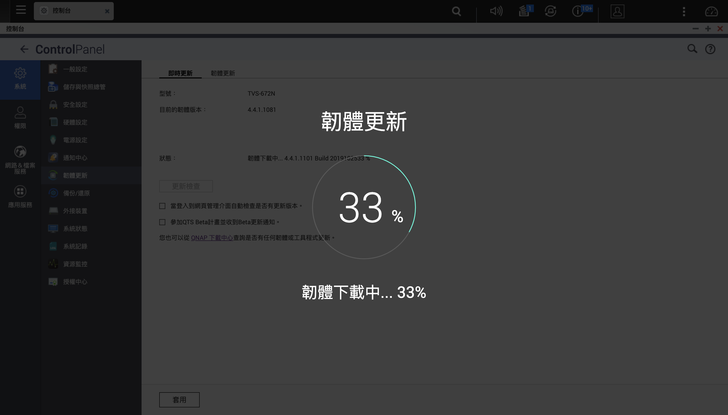Open background tasks icon in top bar
Screen dimensions: 728x415
(x=524, y=11)
